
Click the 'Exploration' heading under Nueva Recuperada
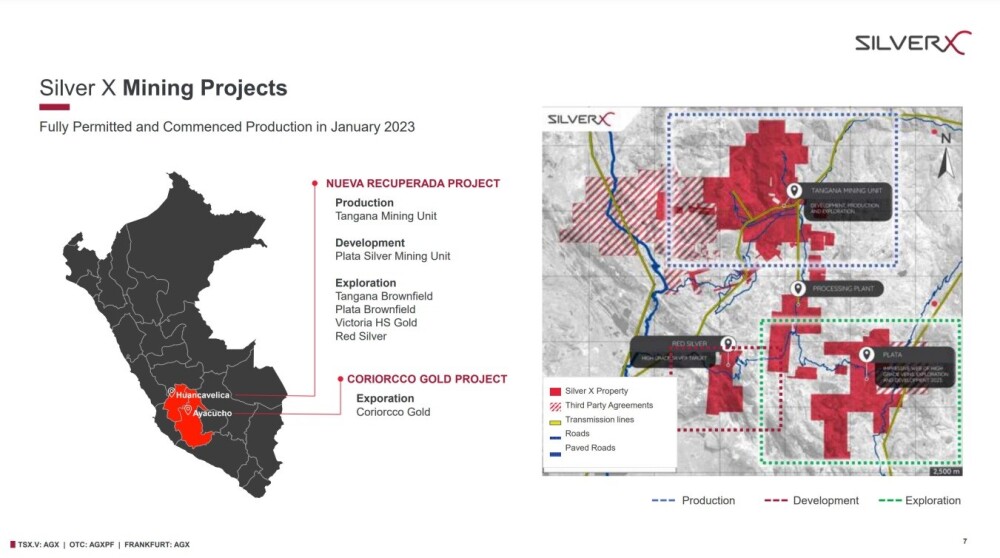click(x=365, y=283)
